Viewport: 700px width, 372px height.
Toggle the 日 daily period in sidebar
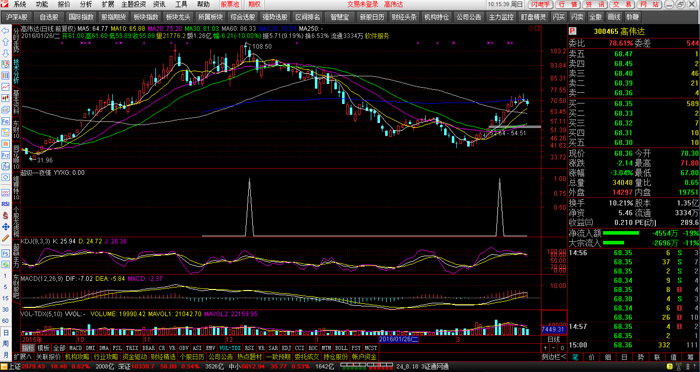click(6, 333)
